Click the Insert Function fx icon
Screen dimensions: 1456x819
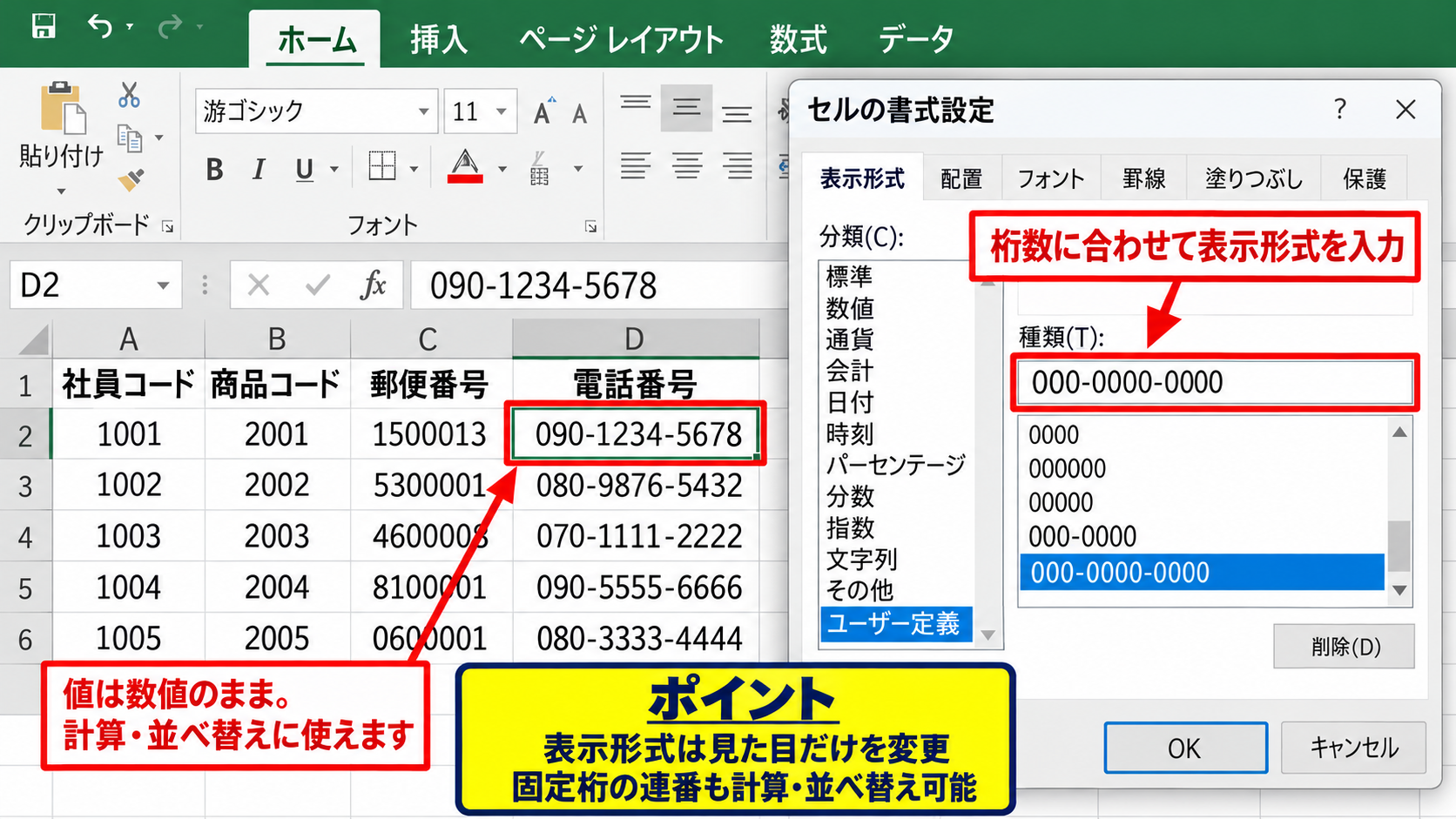(373, 285)
